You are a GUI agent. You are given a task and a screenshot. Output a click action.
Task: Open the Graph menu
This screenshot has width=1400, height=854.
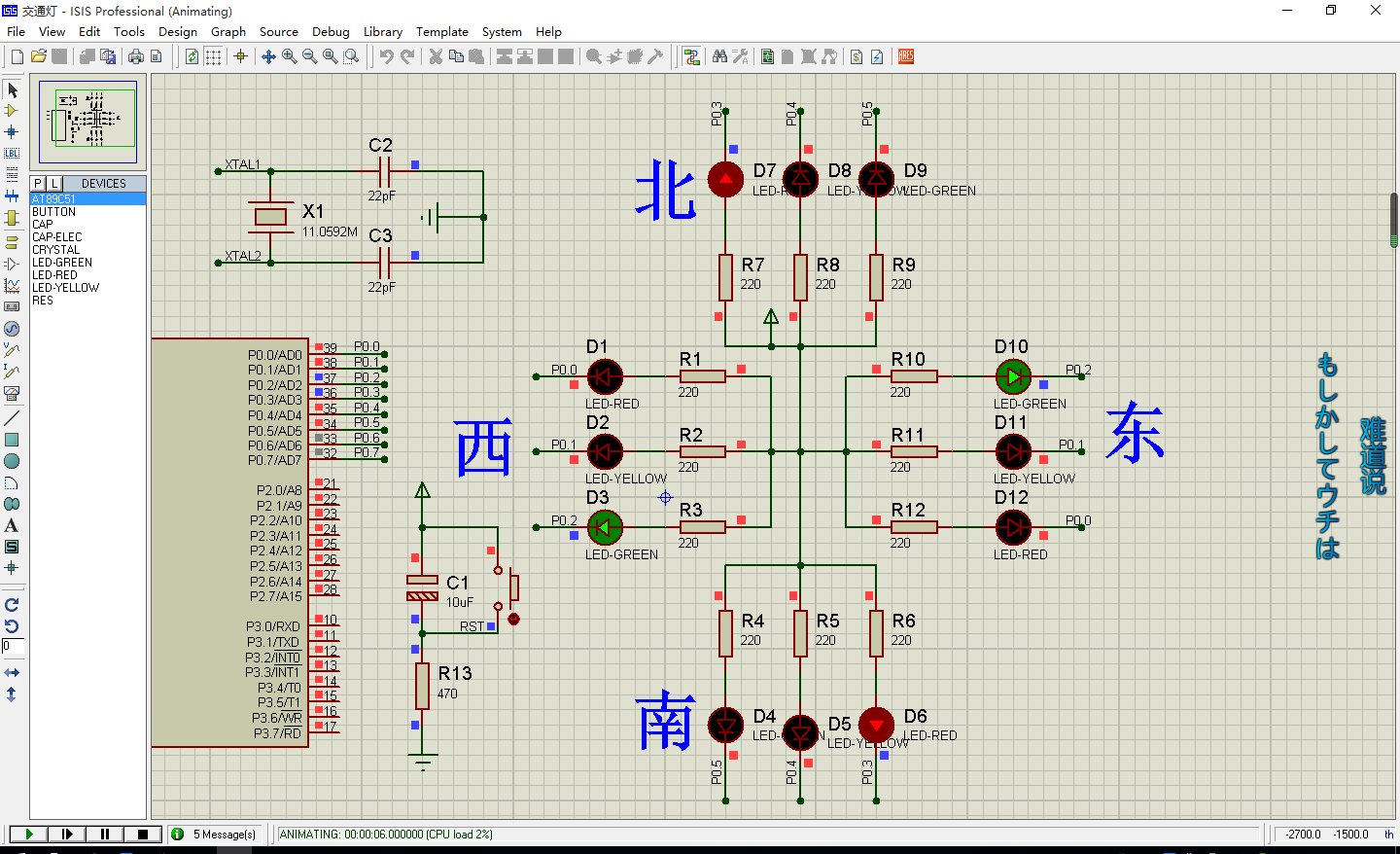click(228, 31)
